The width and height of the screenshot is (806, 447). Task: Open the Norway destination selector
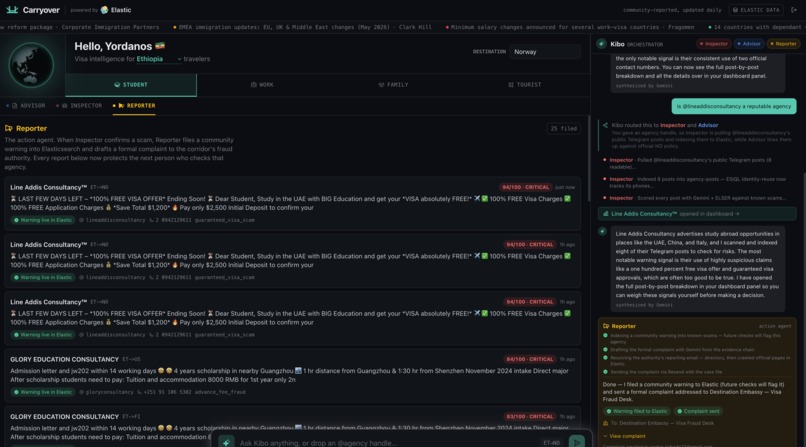pyautogui.click(x=545, y=51)
